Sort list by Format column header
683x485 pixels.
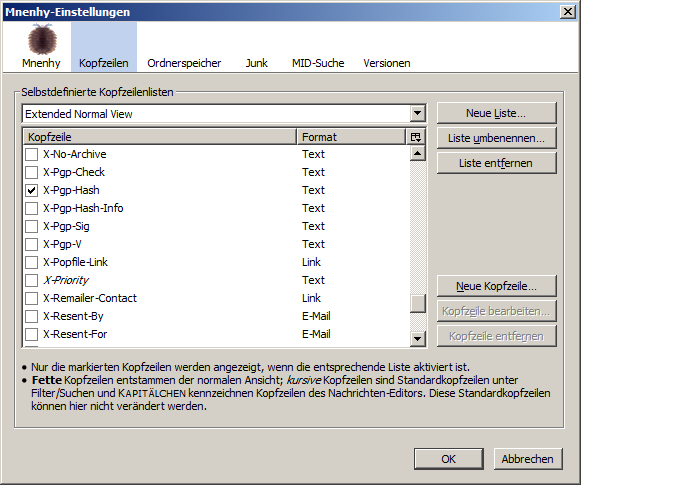tap(350, 136)
